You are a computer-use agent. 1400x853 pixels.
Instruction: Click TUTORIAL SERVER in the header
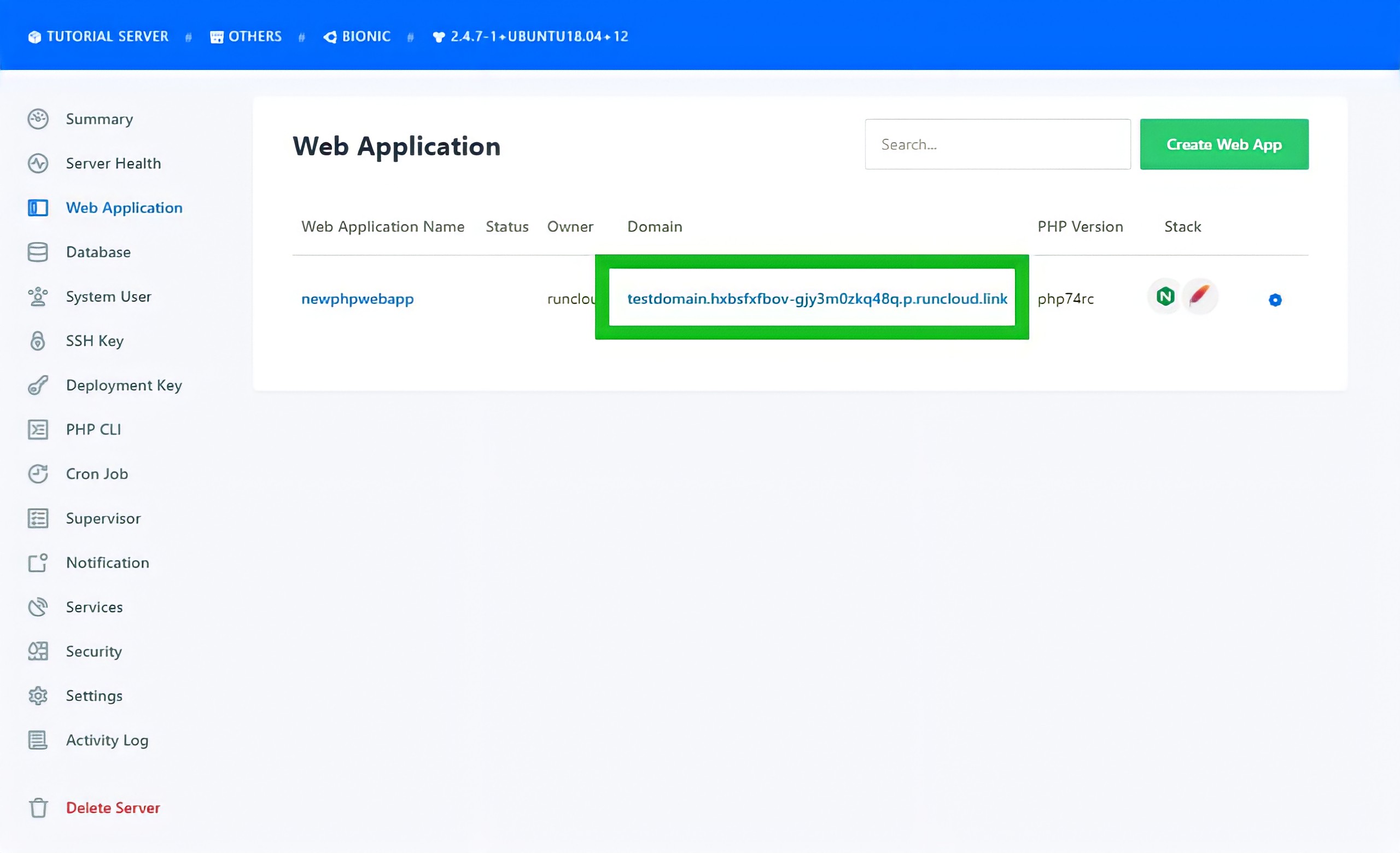point(107,37)
